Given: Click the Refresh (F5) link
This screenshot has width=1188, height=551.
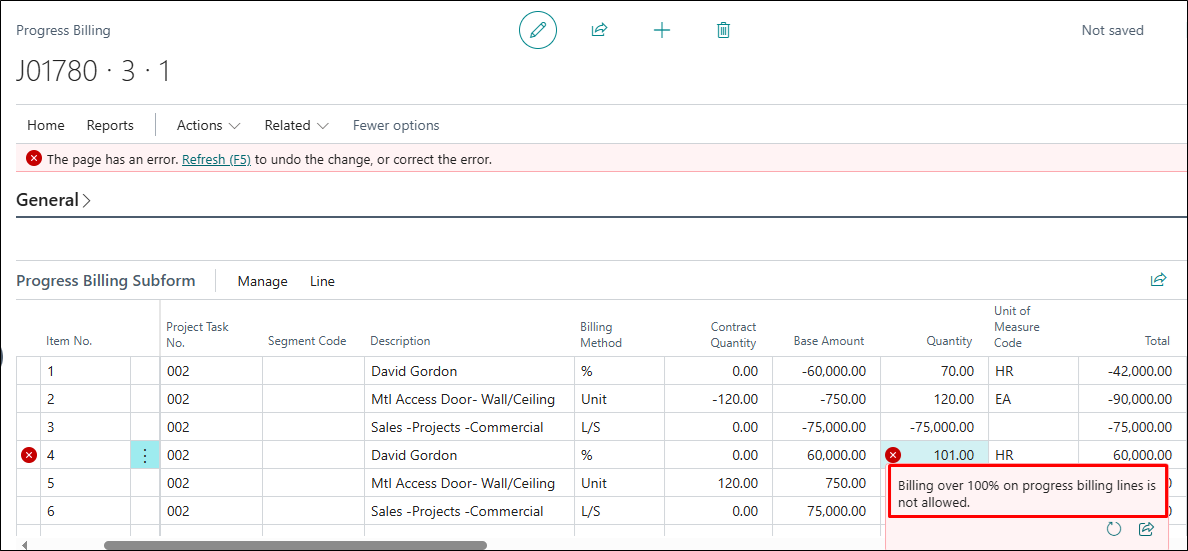Looking at the screenshot, I should pos(216,159).
